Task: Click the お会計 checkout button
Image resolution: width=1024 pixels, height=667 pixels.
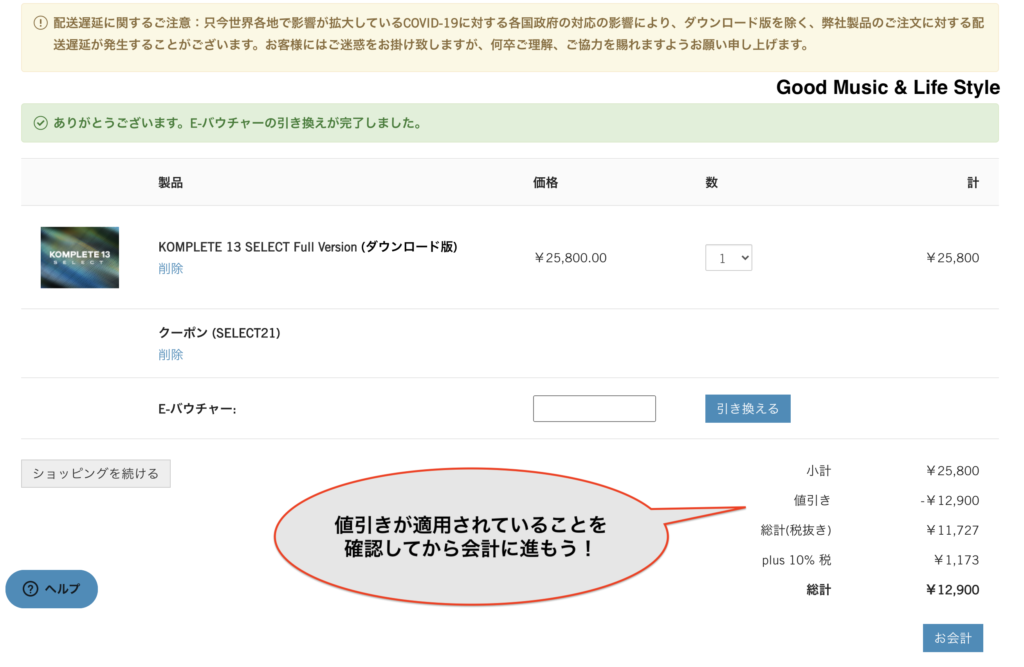Action: (952, 638)
